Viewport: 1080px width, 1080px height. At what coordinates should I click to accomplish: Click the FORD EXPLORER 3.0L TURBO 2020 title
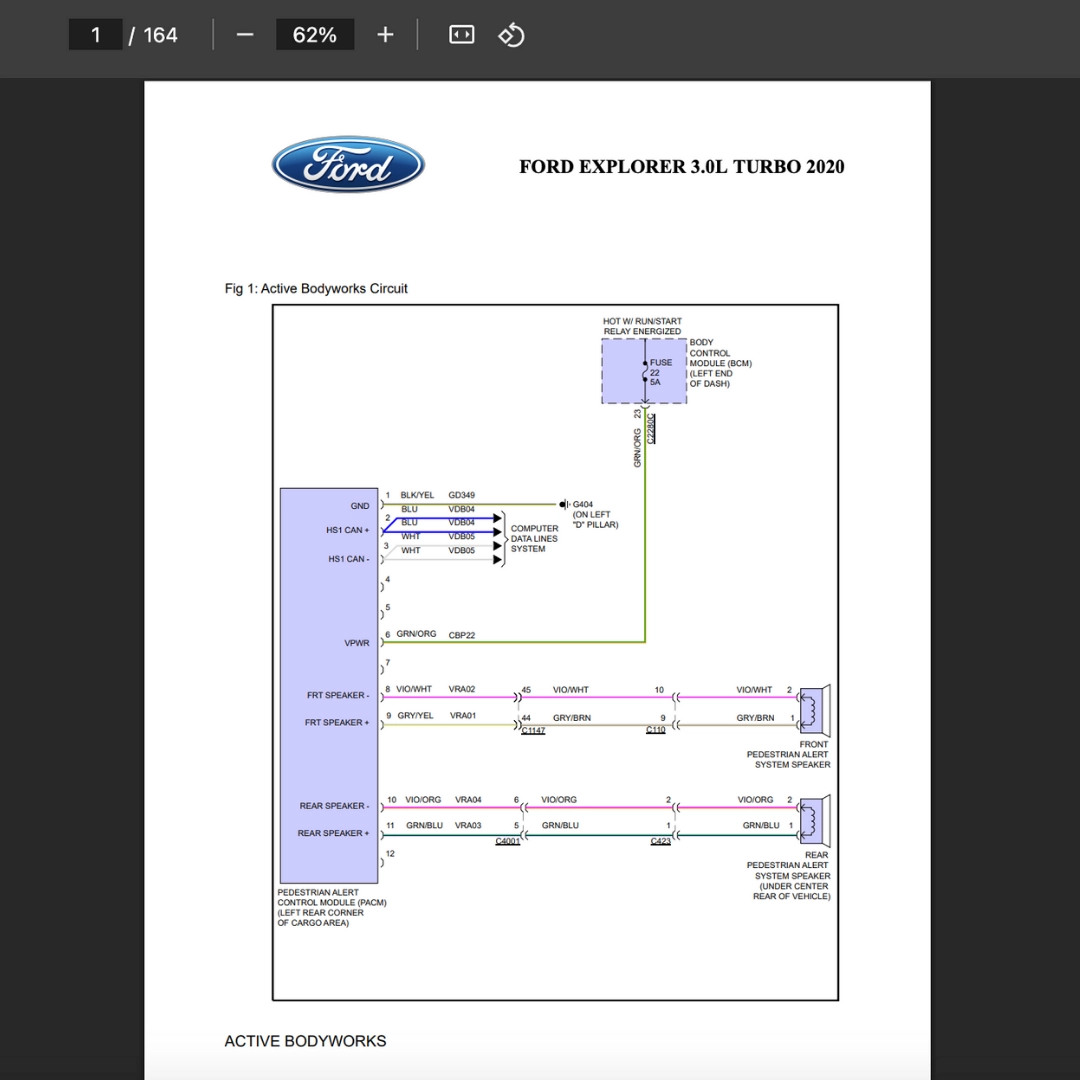click(x=681, y=167)
